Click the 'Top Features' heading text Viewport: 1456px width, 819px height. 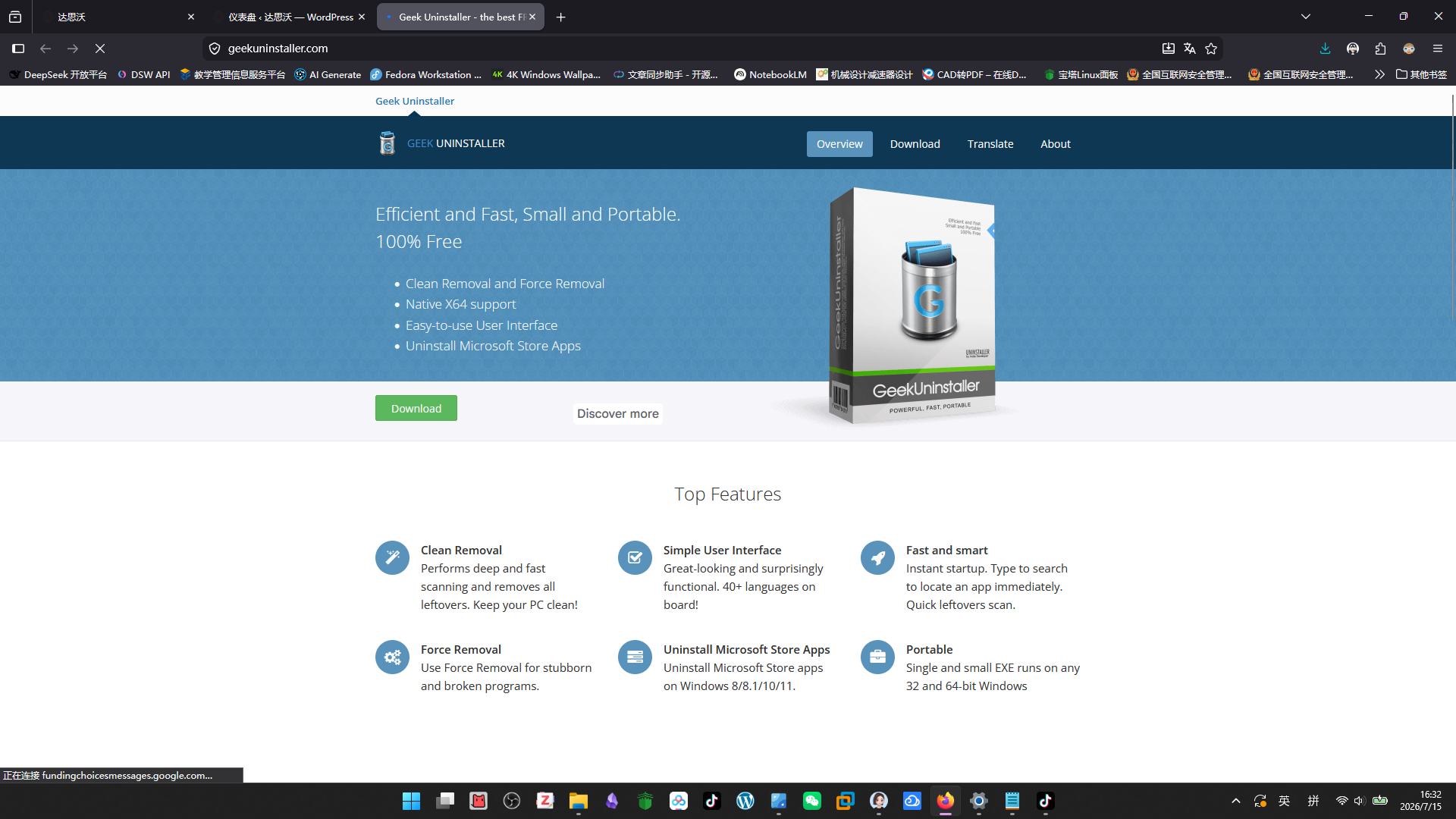click(x=728, y=494)
